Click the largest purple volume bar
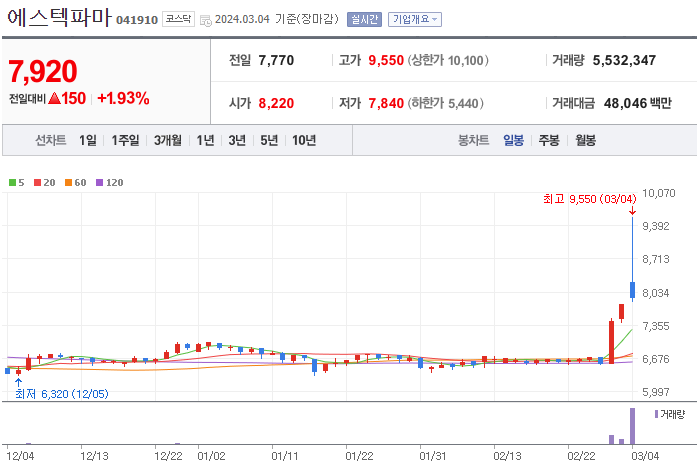 (633, 426)
